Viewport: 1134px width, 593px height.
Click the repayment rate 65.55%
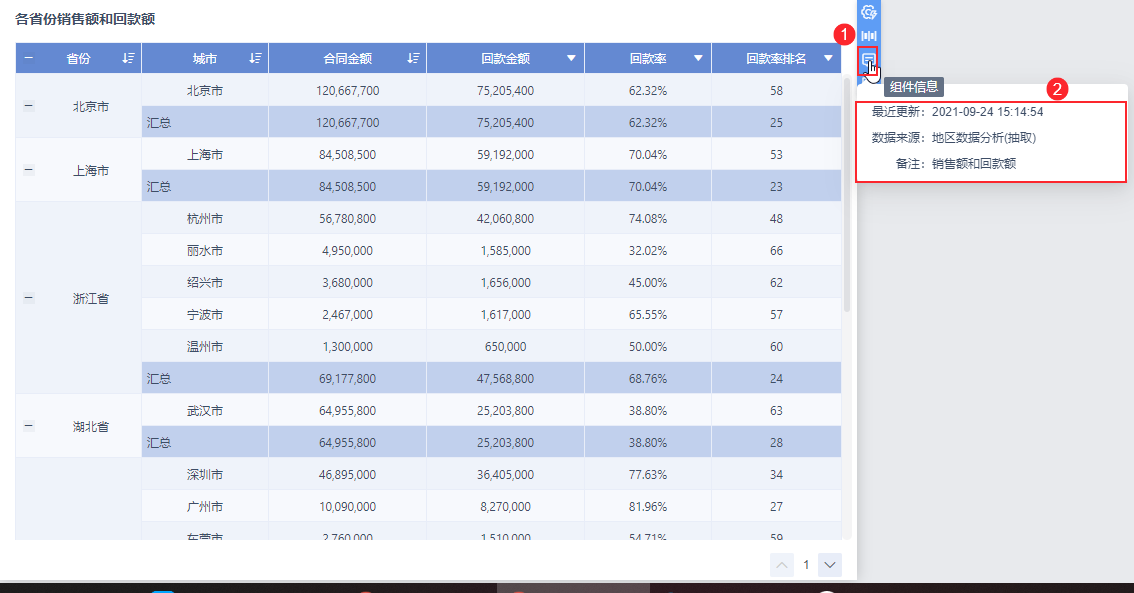(648, 315)
